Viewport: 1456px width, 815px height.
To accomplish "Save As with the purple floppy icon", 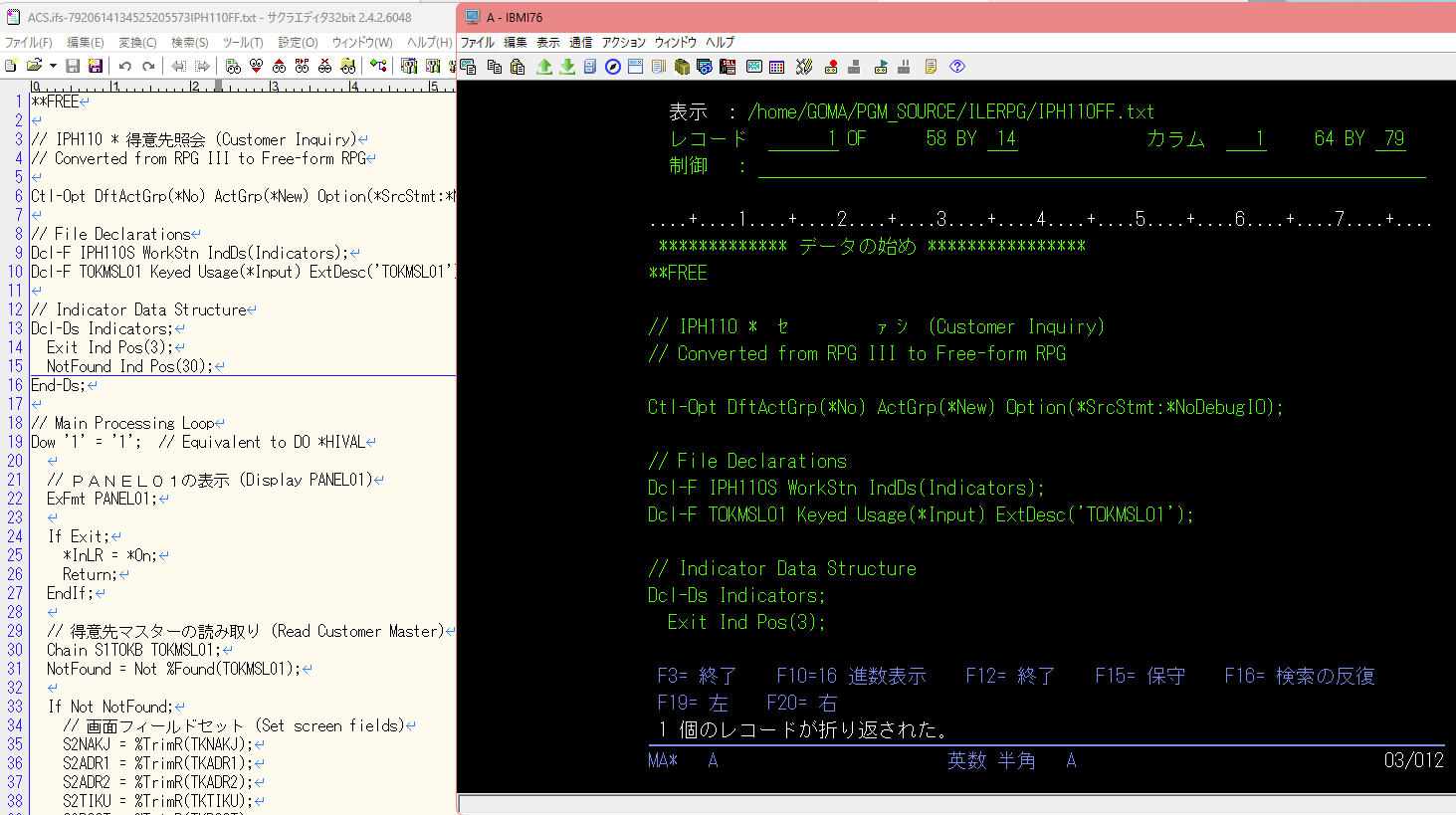I will pyautogui.click(x=96, y=66).
